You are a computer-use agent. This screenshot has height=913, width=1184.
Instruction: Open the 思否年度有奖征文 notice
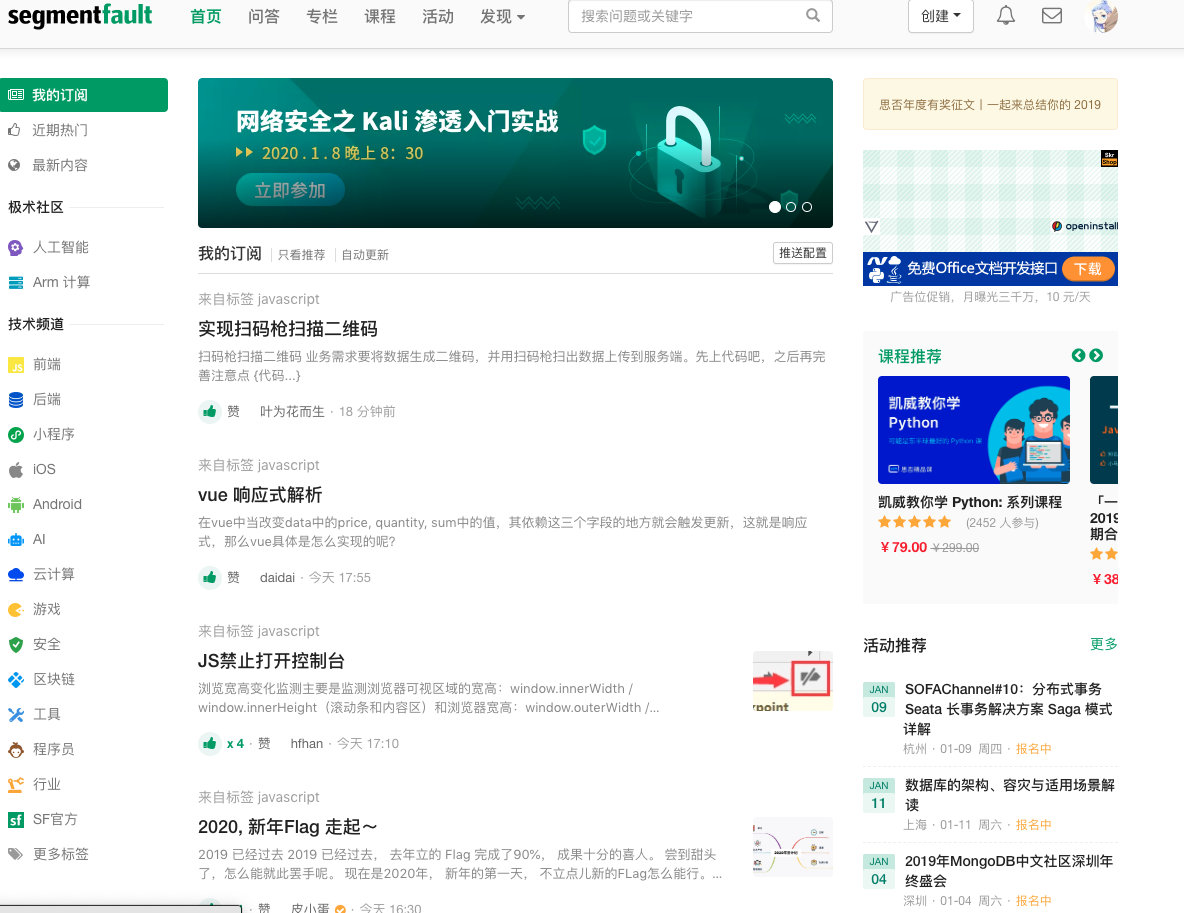pyautogui.click(x=990, y=105)
